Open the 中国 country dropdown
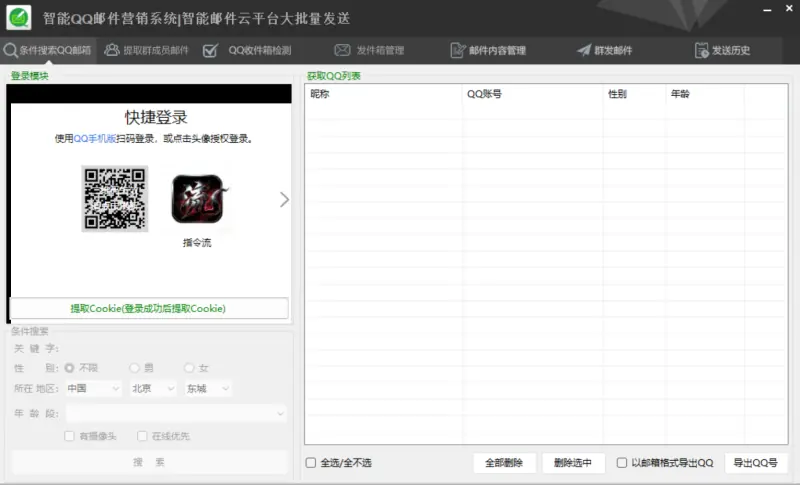This screenshot has height=485, width=800. [93, 389]
